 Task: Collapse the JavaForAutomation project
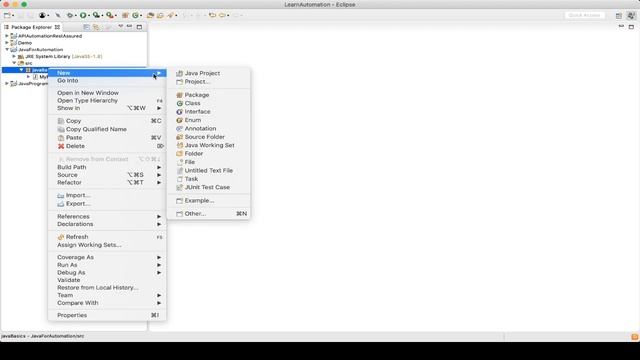(x=7, y=49)
